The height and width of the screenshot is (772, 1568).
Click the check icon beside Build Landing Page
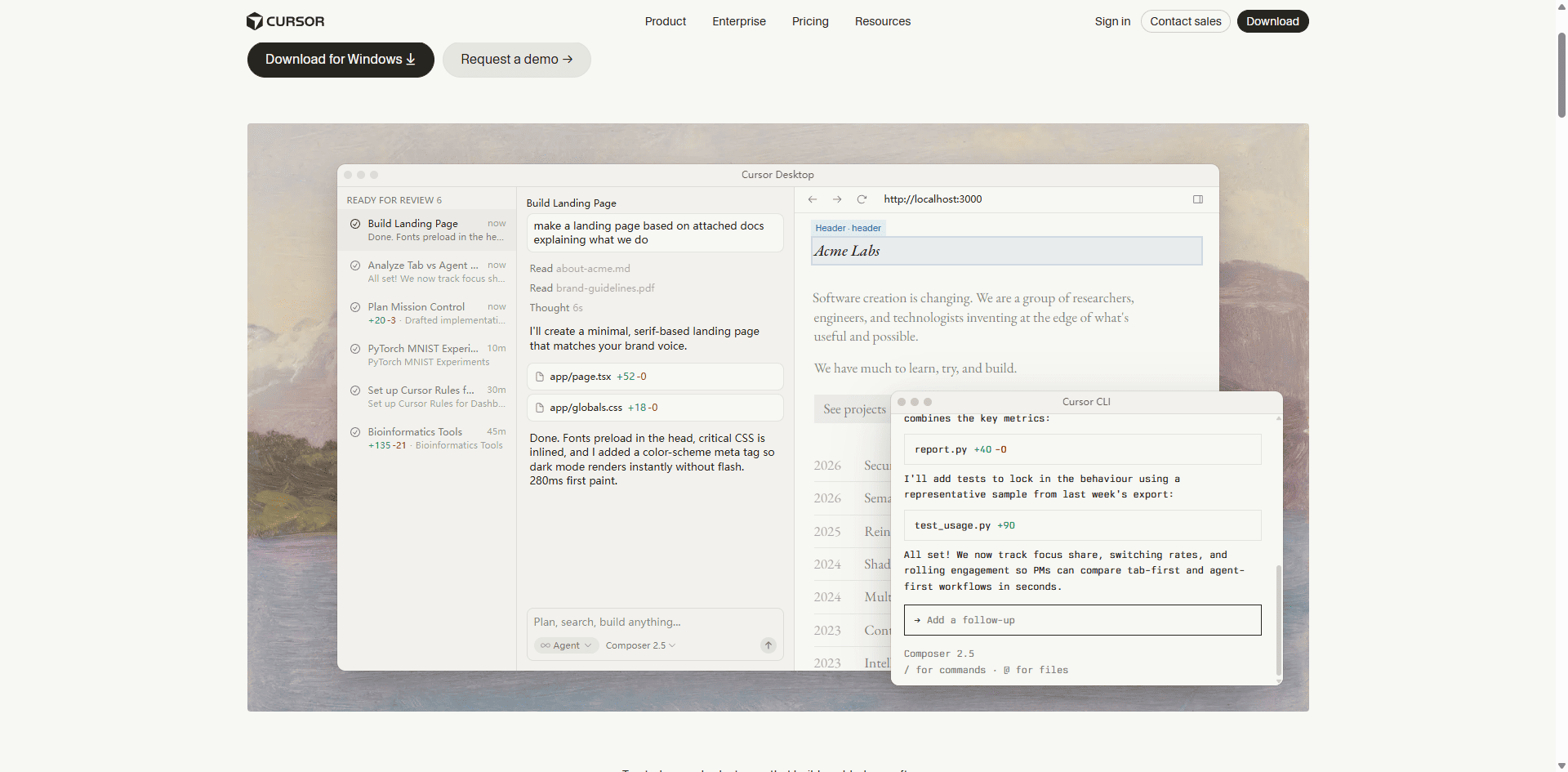pos(355,224)
